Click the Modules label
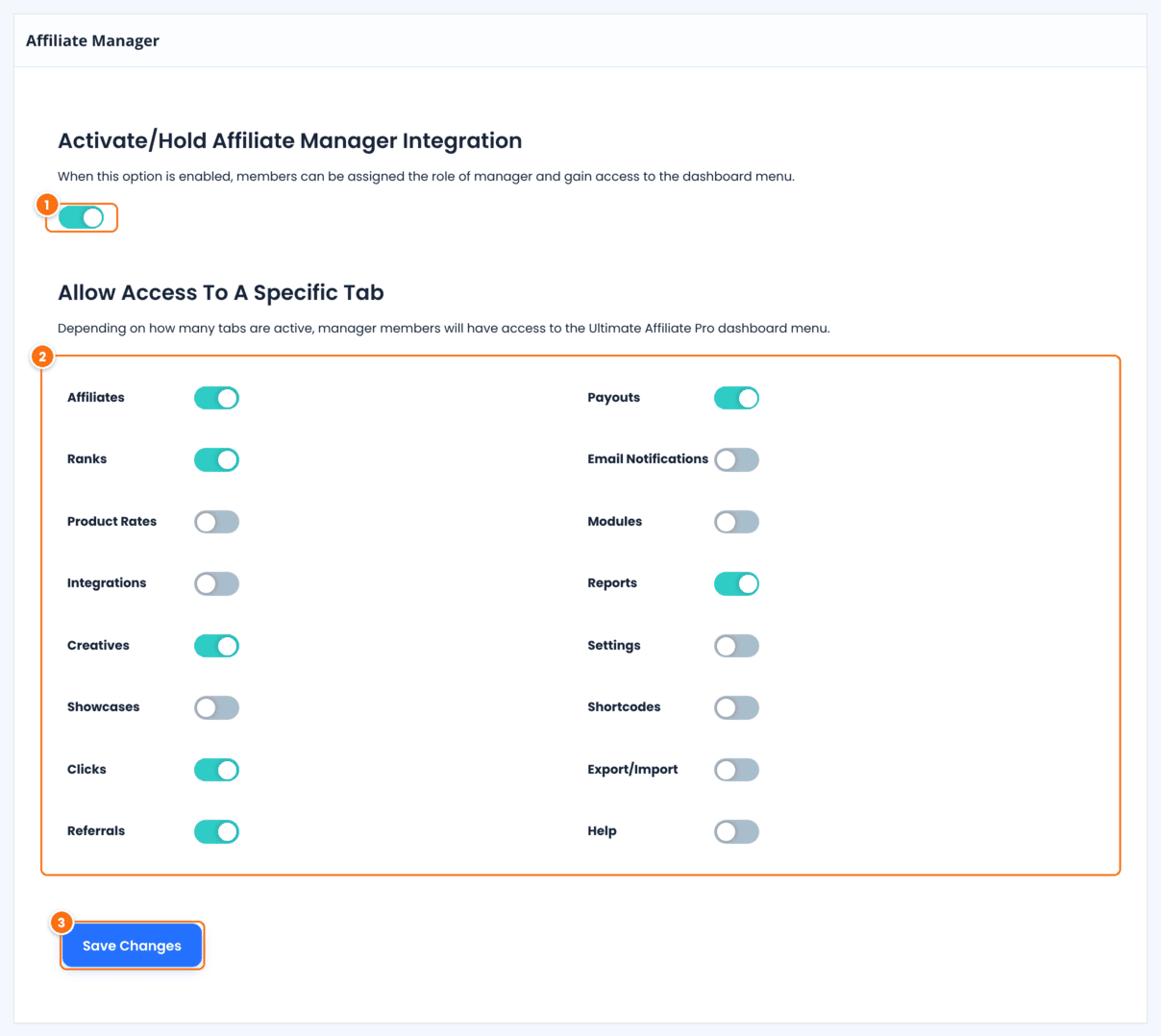This screenshot has width=1161, height=1036. coord(615,521)
